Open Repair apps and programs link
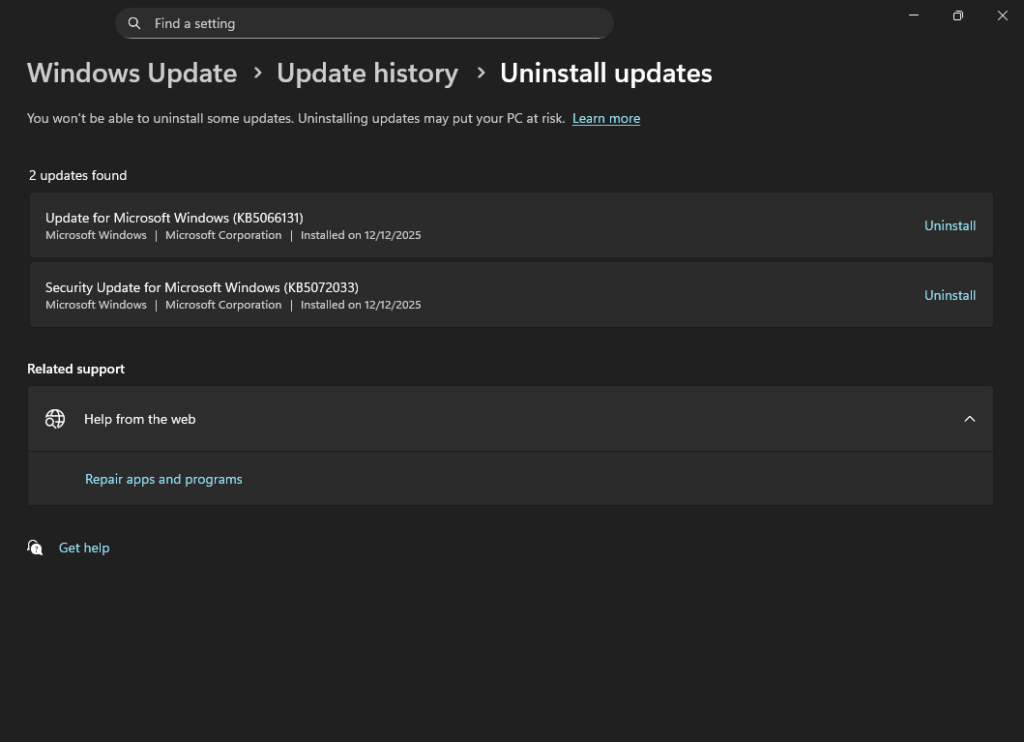 pos(163,479)
